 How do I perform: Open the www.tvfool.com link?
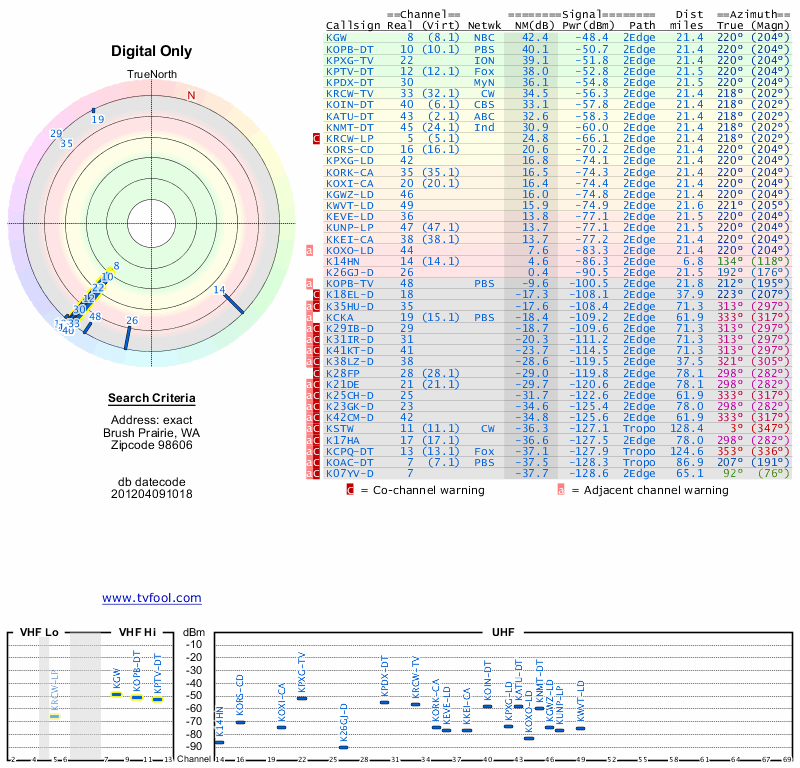151,598
